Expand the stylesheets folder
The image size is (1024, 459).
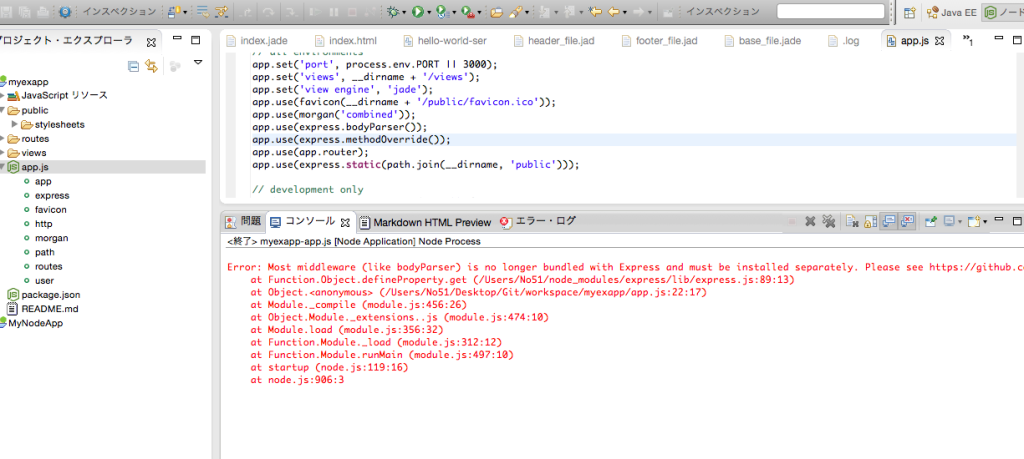15,125
